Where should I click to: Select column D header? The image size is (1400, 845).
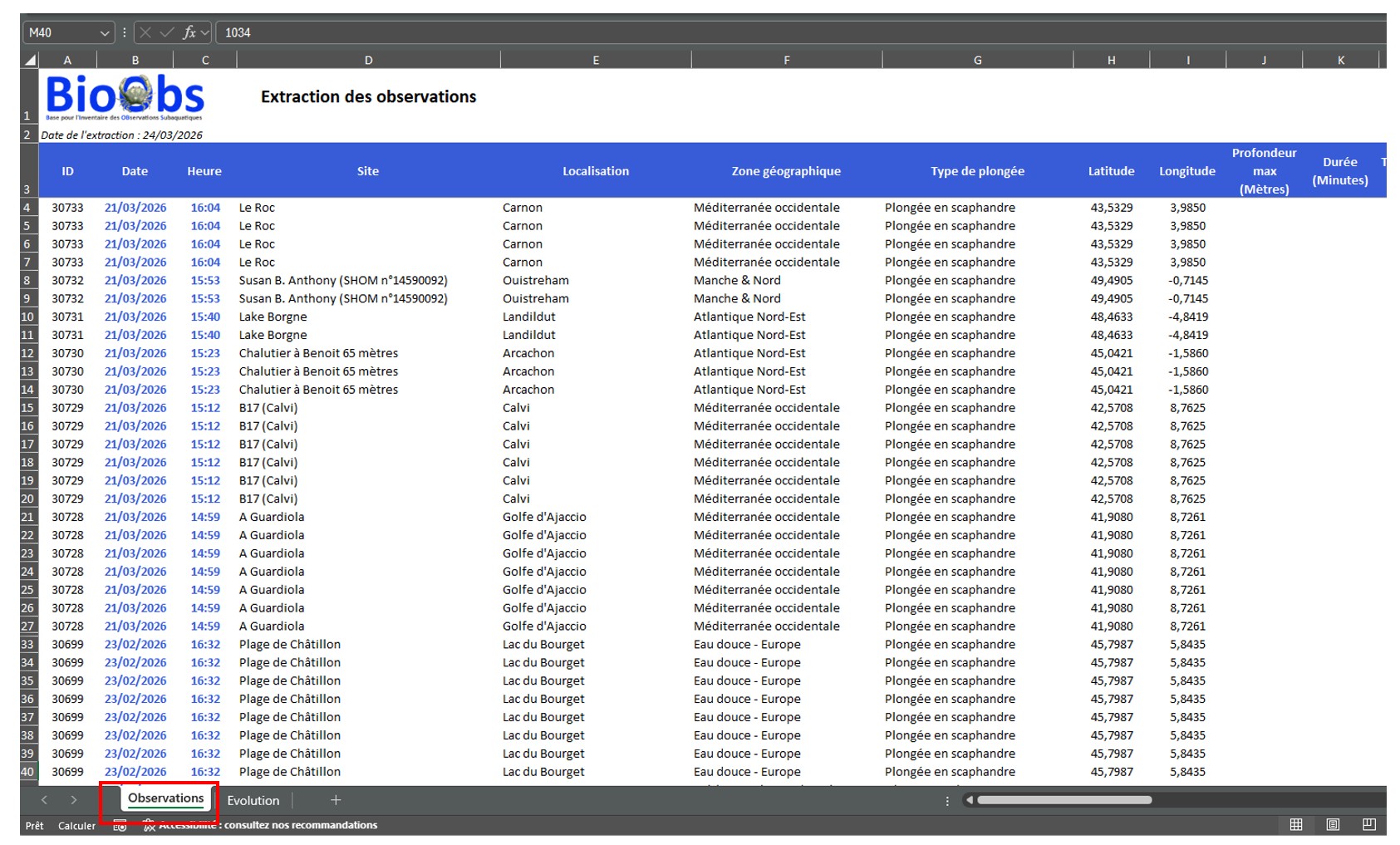pos(368,60)
